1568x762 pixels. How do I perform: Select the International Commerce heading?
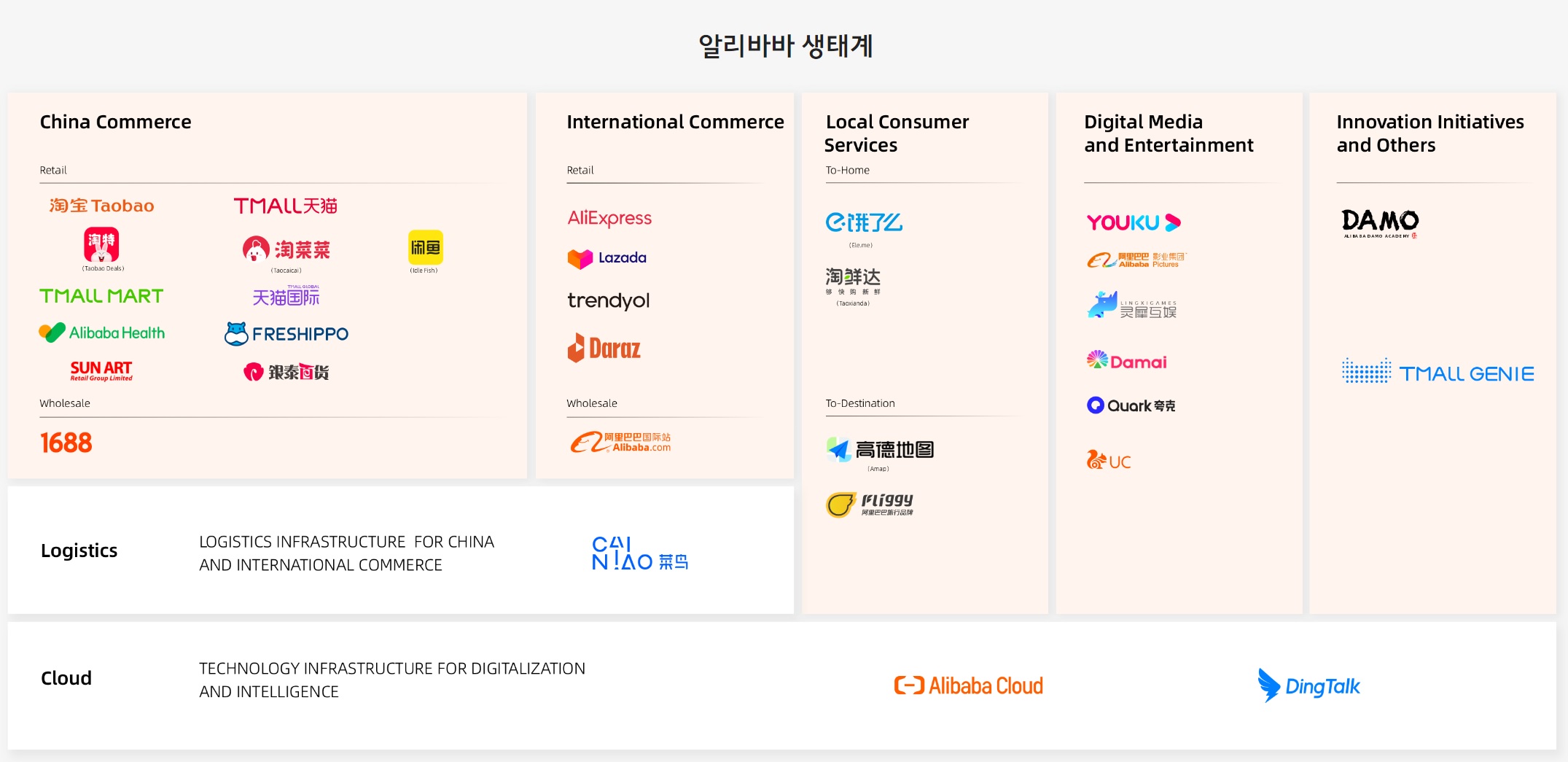click(x=675, y=122)
